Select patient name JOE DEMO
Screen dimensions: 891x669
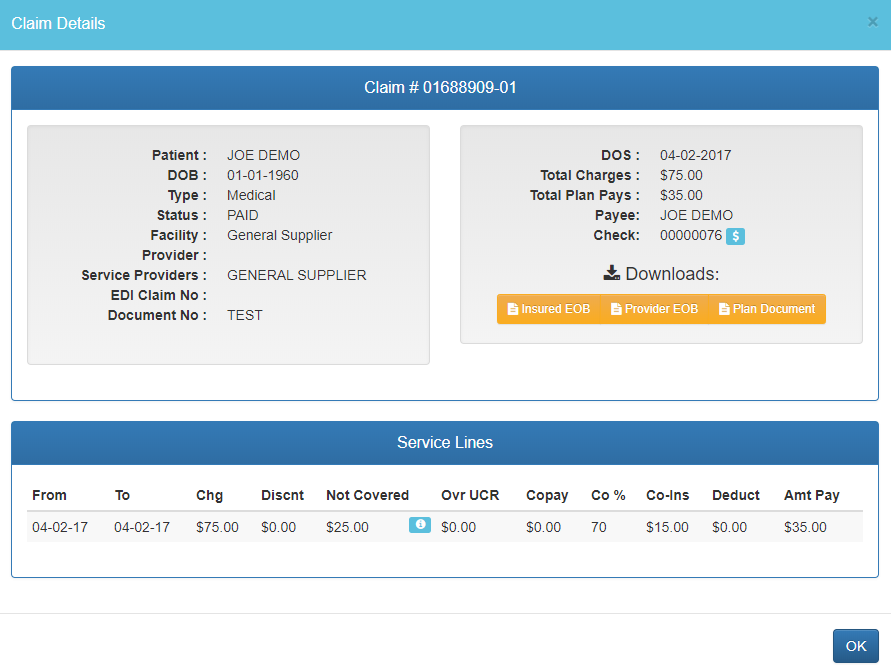point(263,155)
